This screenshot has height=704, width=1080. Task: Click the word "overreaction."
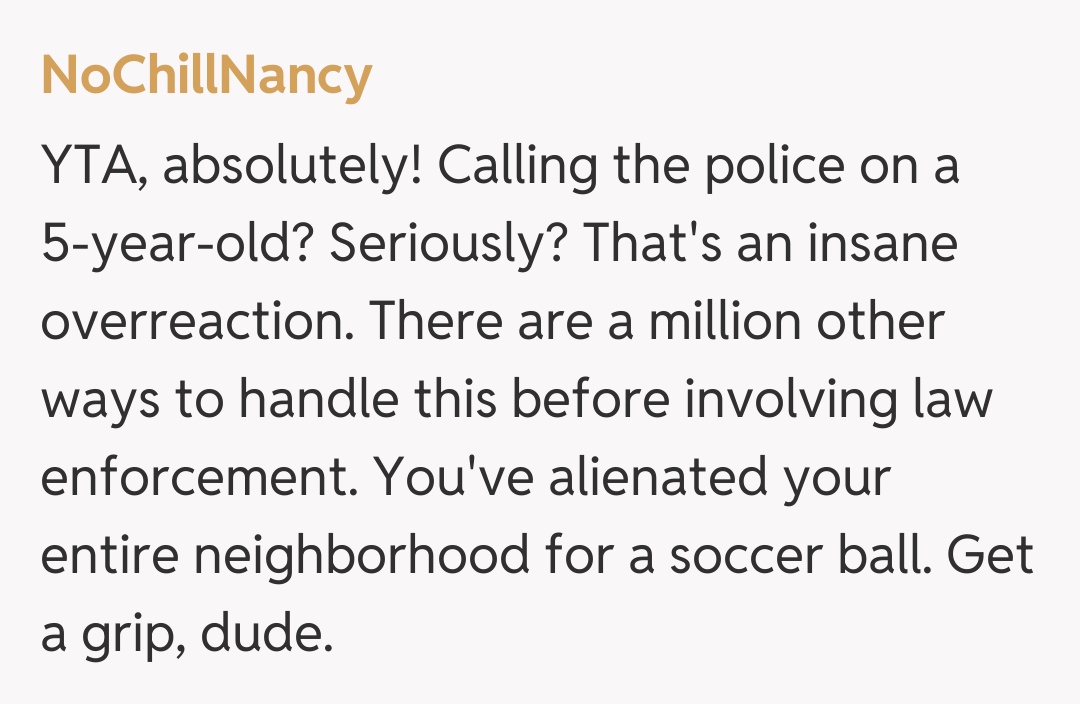tap(198, 323)
